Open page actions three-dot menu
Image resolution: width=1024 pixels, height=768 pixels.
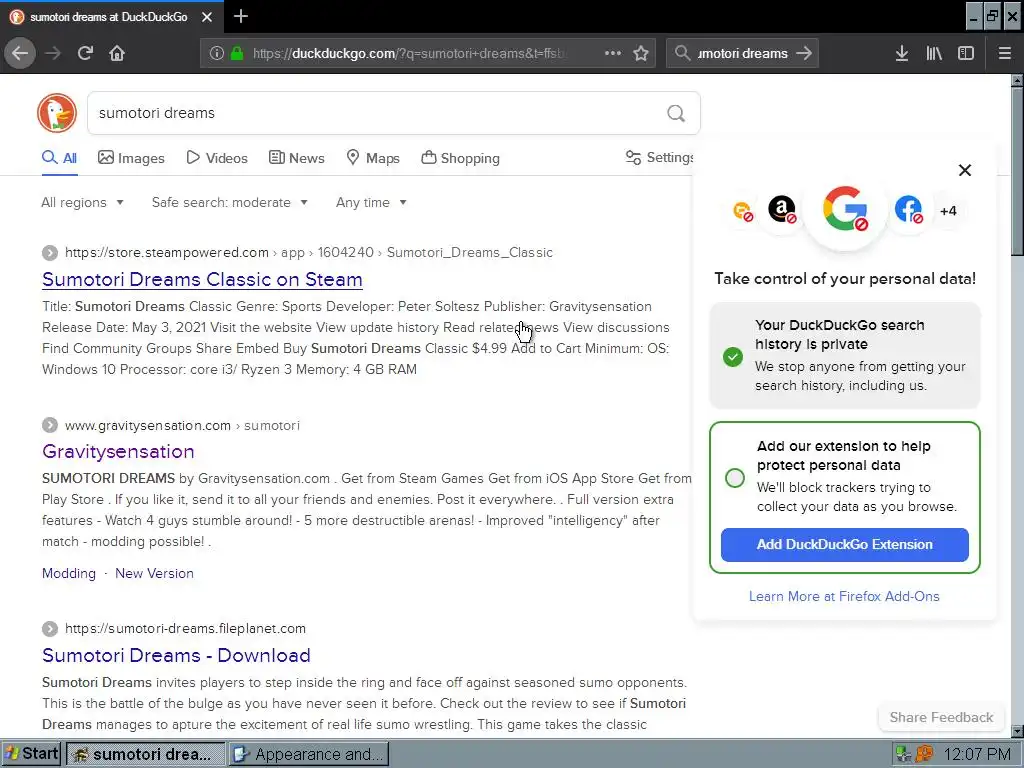click(x=613, y=53)
